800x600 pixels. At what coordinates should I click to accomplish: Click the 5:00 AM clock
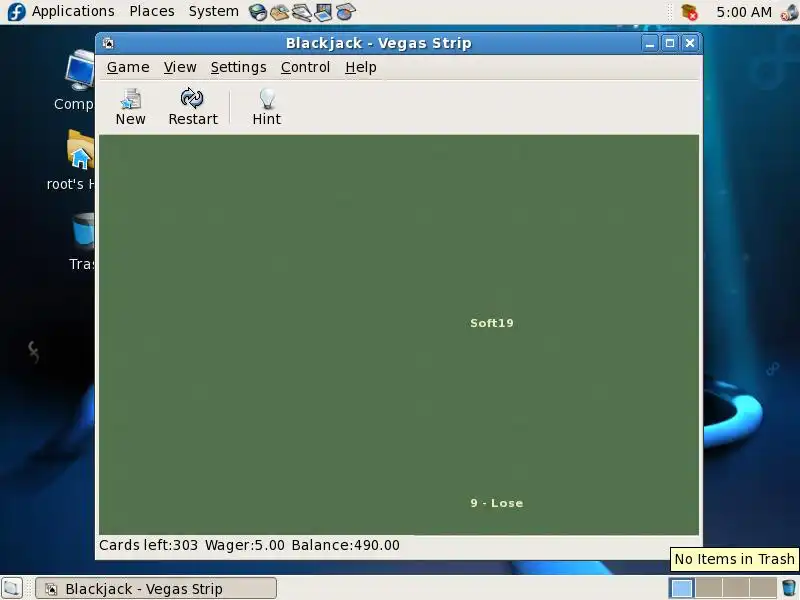pyautogui.click(x=744, y=12)
